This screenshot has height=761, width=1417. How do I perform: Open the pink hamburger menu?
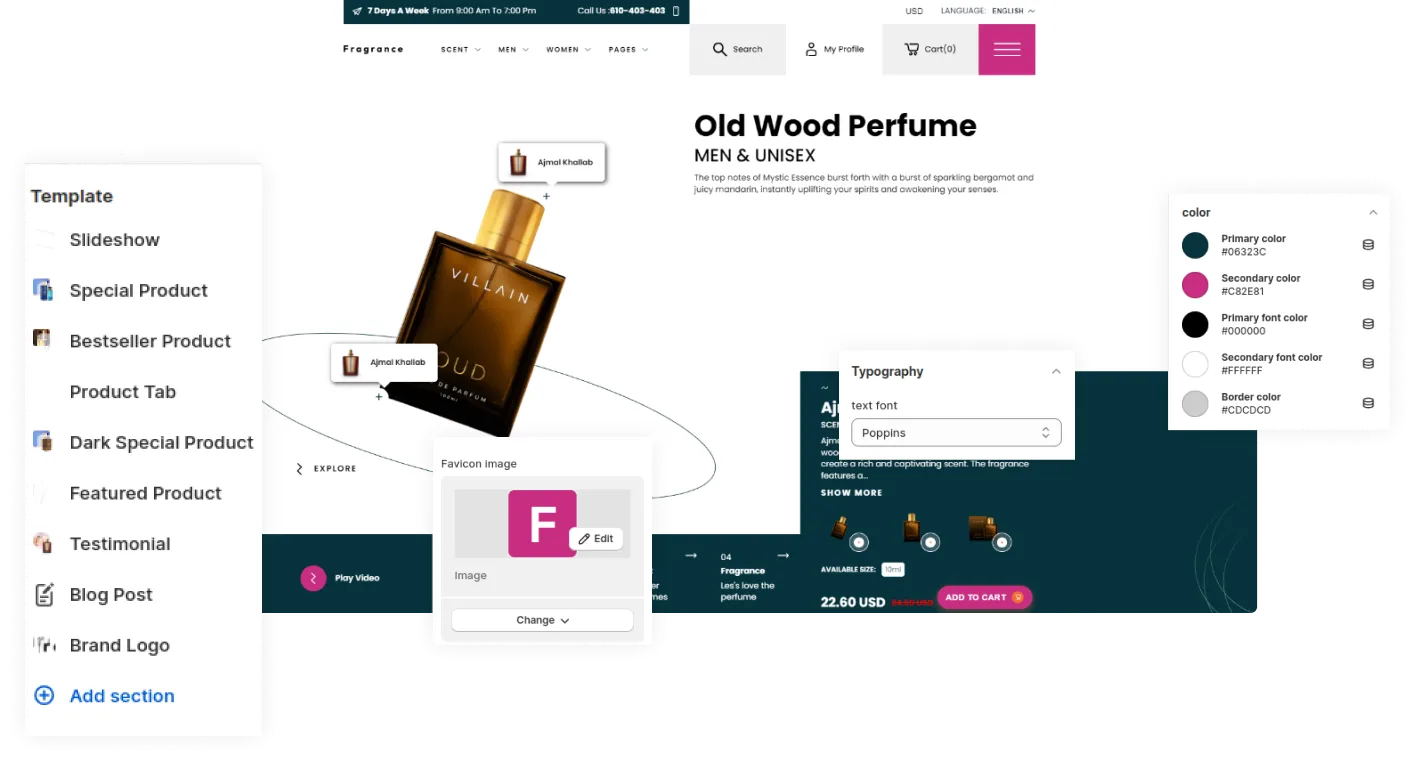click(x=1007, y=49)
